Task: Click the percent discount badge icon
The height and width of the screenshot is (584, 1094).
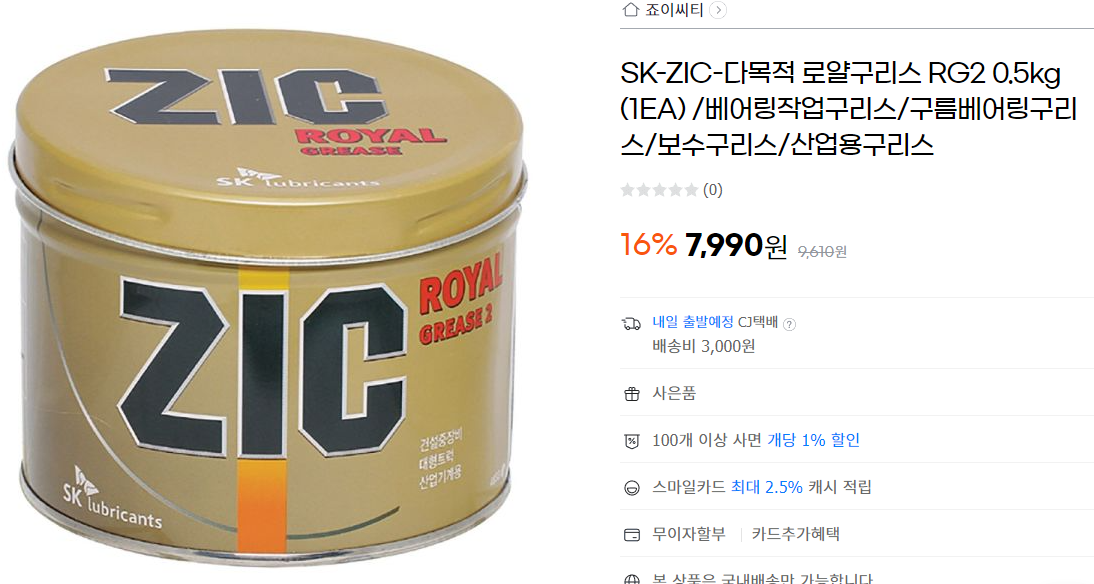Action: pos(631,441)
